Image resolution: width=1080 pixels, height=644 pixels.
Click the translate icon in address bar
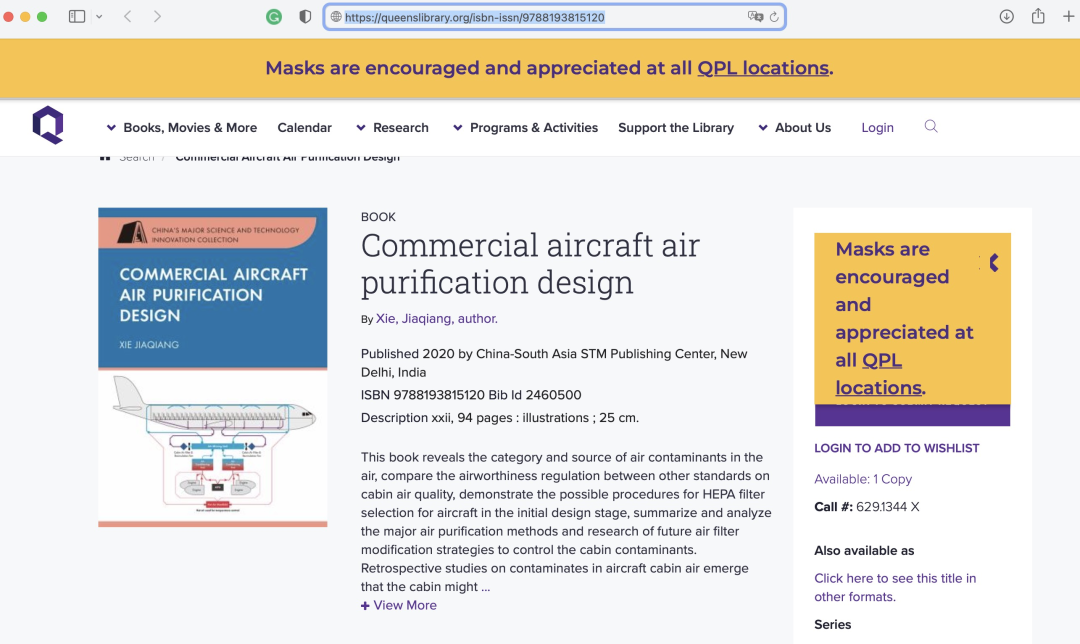click(756, 17)
